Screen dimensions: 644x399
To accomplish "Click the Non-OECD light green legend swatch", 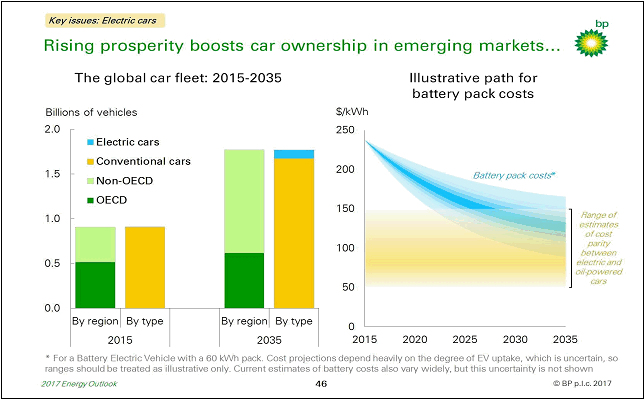I will 90,181.
